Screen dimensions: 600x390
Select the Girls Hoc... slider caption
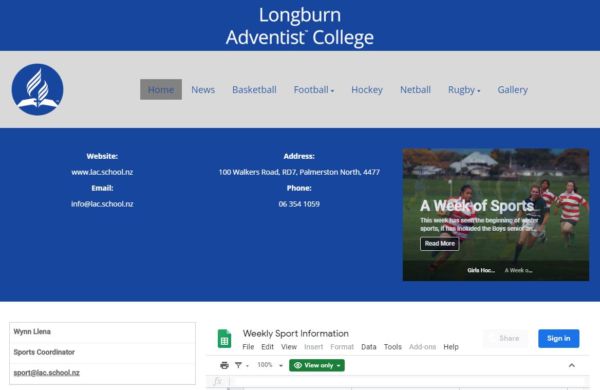(481, 270)
